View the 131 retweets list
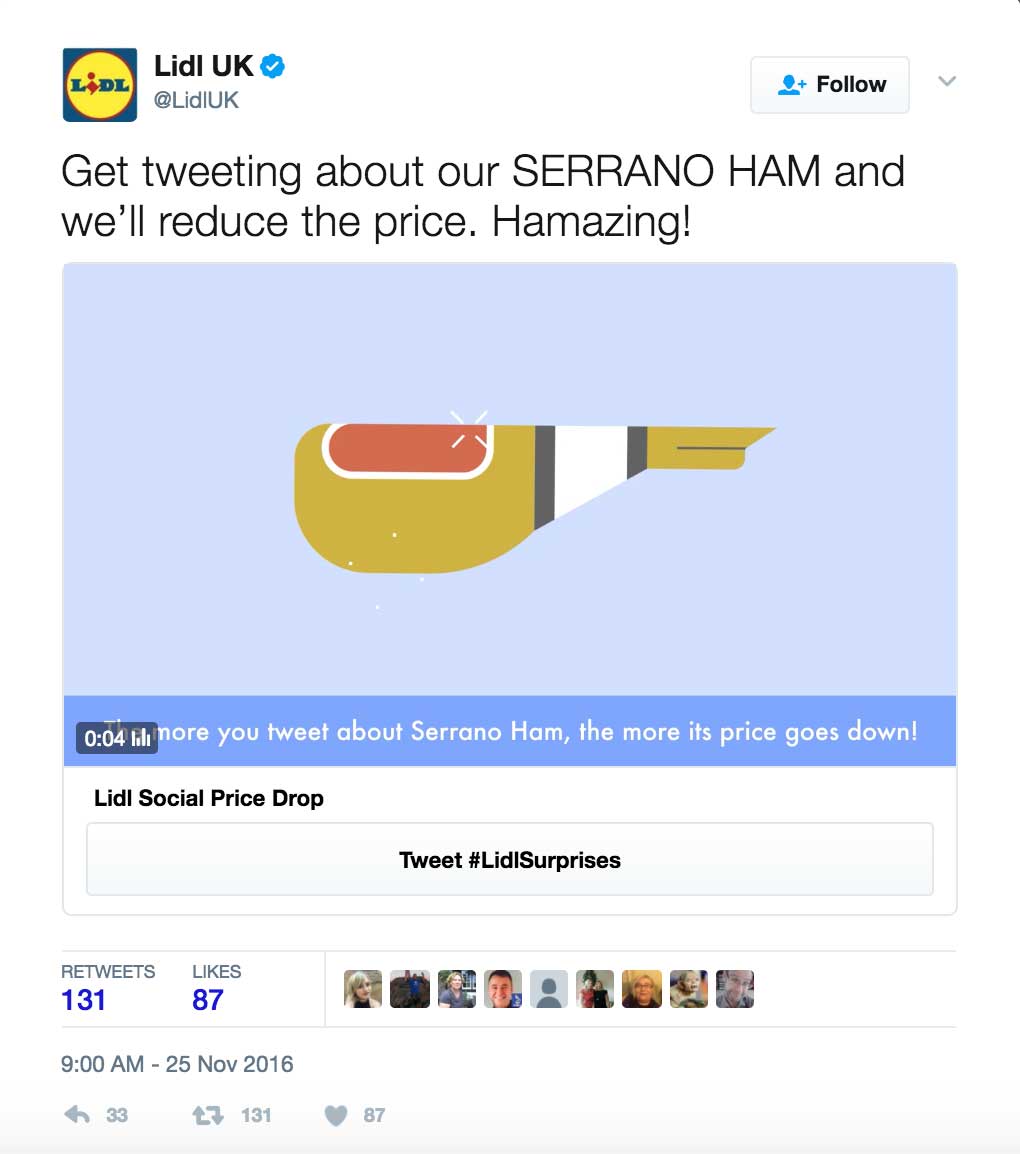Image resolution: width=1020 pixels, height=1154 pixels. (x=84, y=999)
